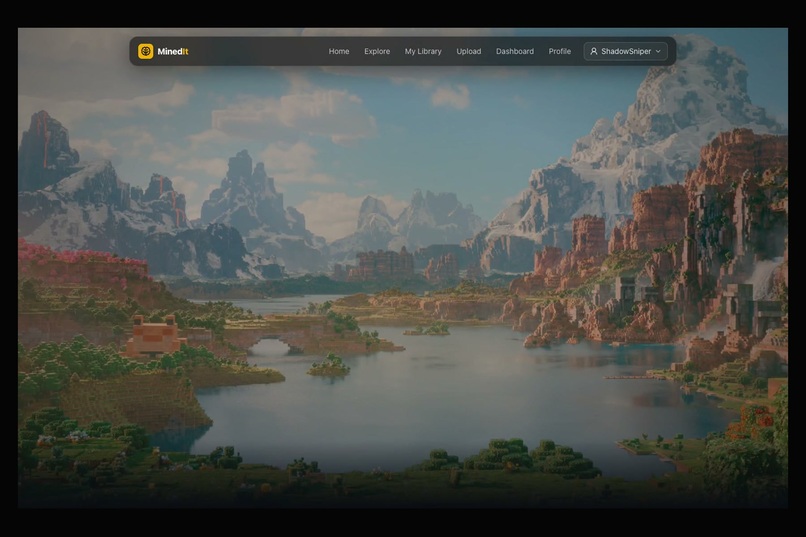Click the MinedIt brand name text
Viewport: 806px width, 537px height.
tap(173, 51)
